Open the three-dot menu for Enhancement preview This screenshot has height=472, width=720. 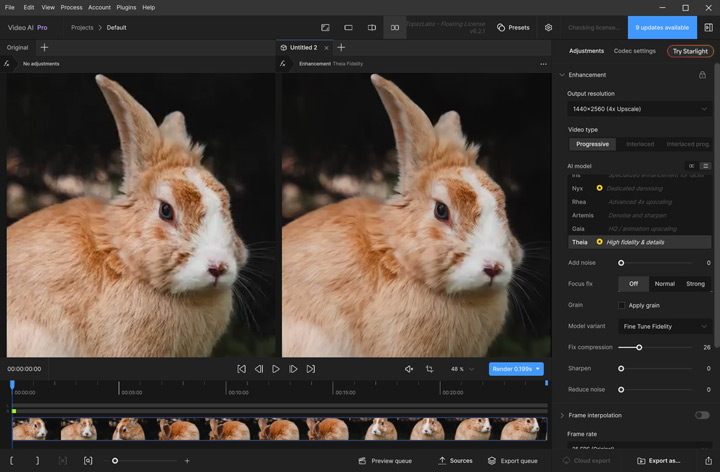click(543, 64)
